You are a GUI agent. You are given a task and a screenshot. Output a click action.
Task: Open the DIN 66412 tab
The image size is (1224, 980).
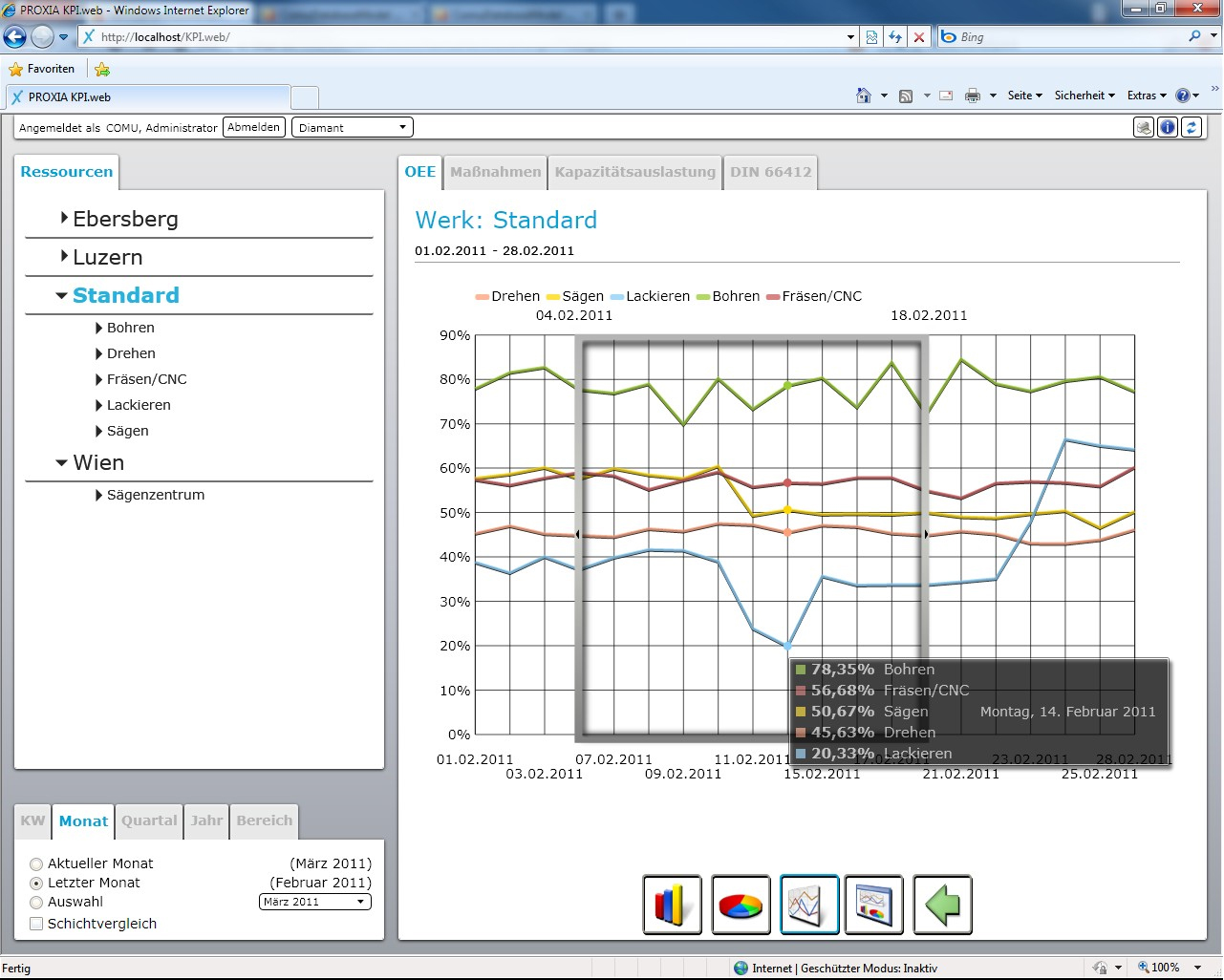click(771, 172)
